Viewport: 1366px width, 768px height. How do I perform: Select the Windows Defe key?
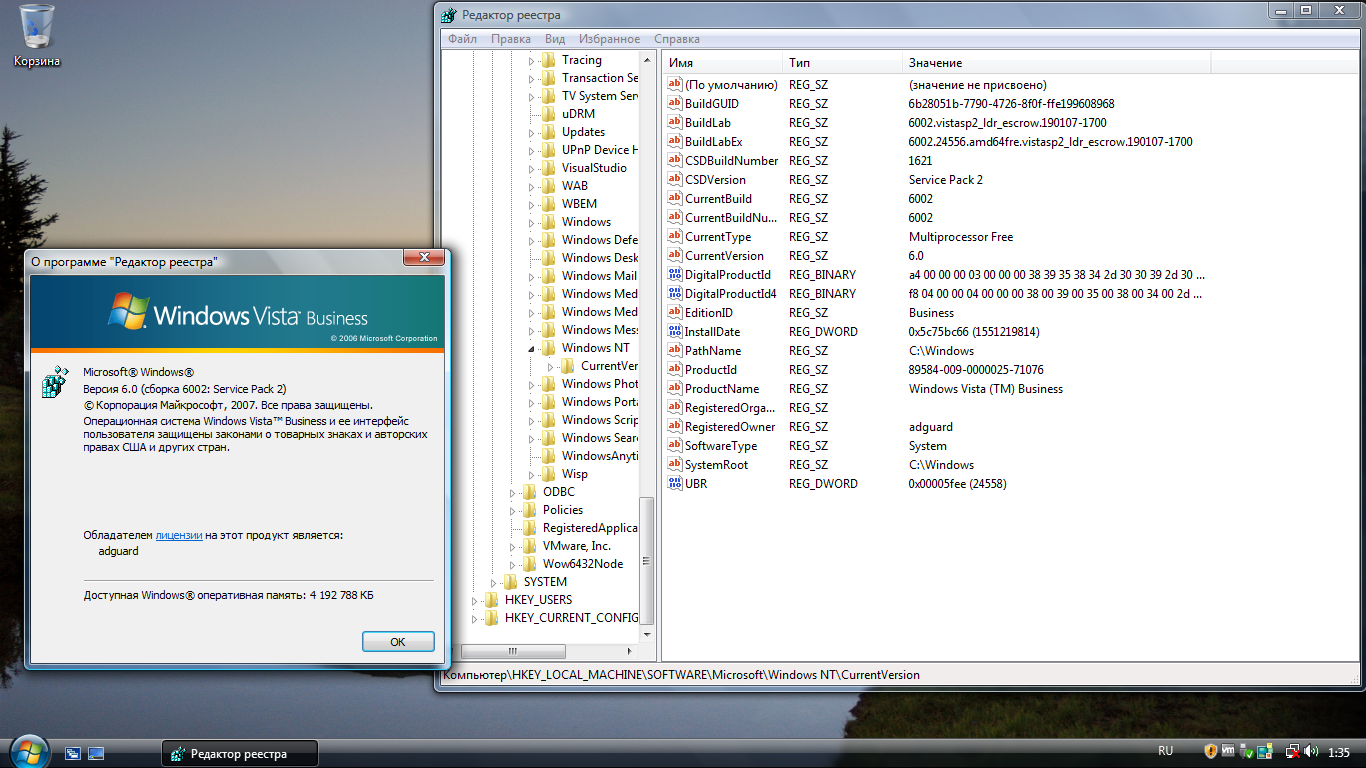[600, 240]
